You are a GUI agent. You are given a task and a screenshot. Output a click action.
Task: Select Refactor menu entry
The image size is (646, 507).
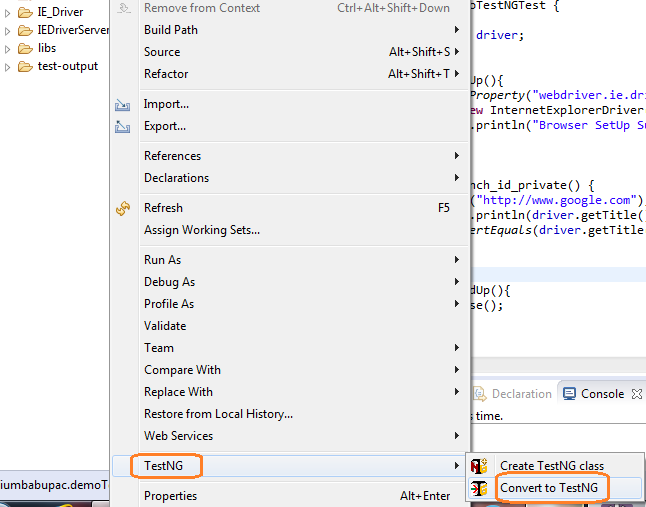point(290,74)
